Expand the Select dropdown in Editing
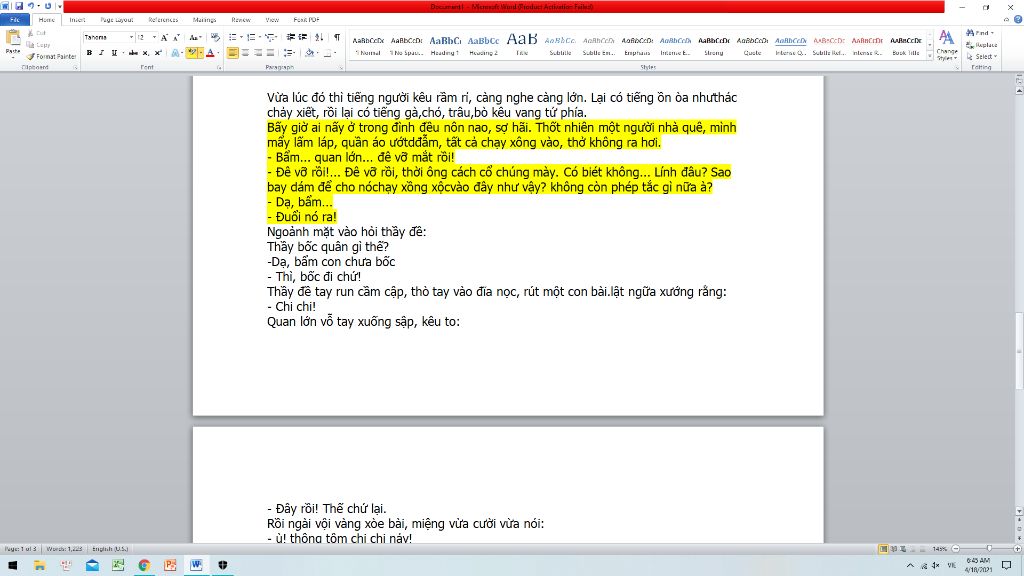Image resolution: width=1024 pixels, height=576 pixels. click(x=982, y=57)
